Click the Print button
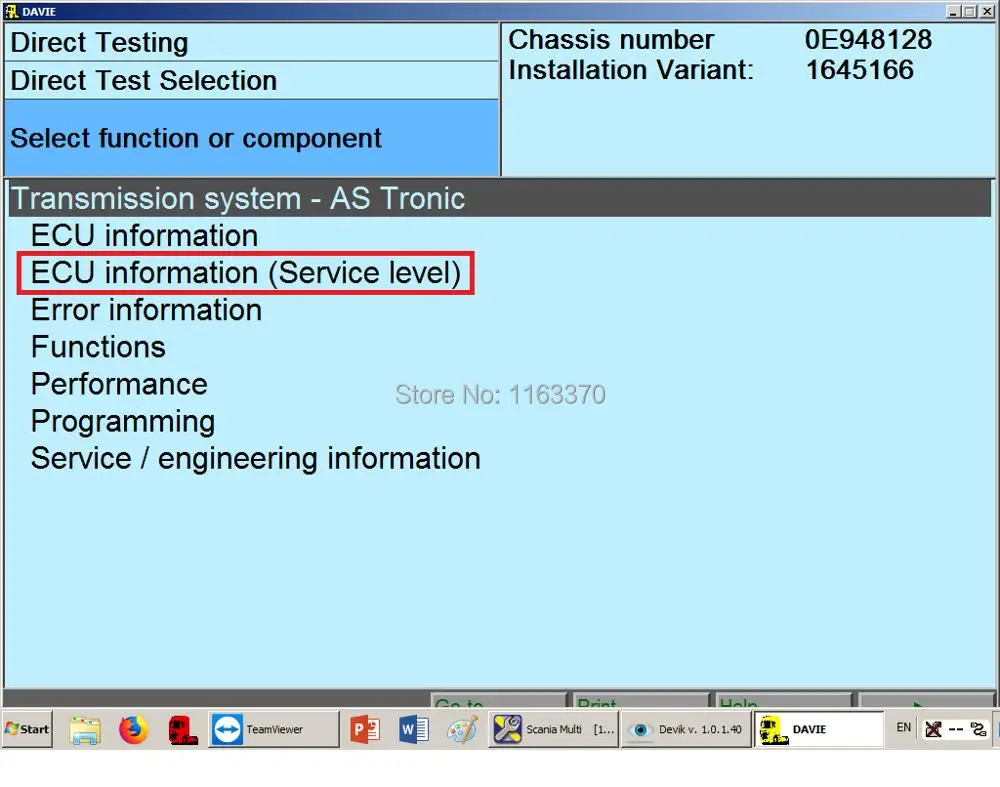Image resolution: width=1000 pixels, height=787 pixels. pos(641,700)
